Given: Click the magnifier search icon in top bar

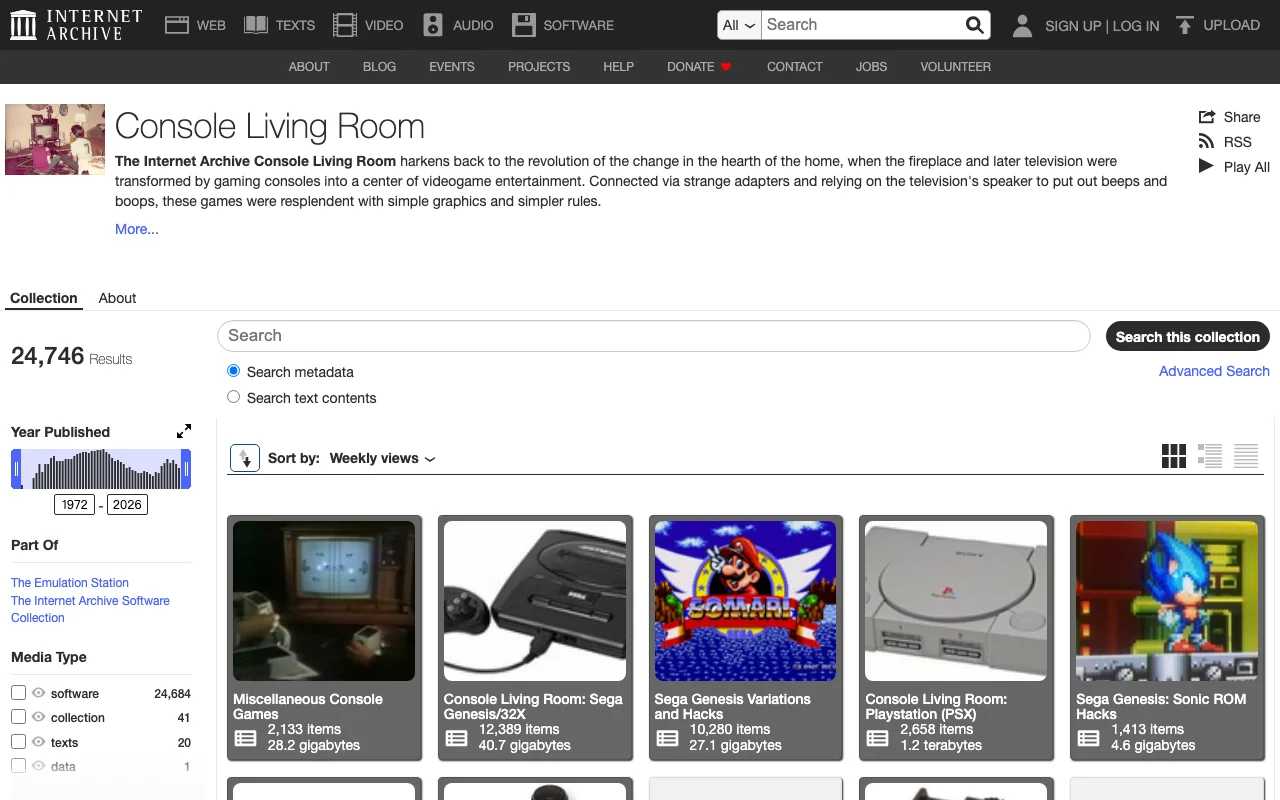Looking at the screenshot, I should (x=975, y=25).
